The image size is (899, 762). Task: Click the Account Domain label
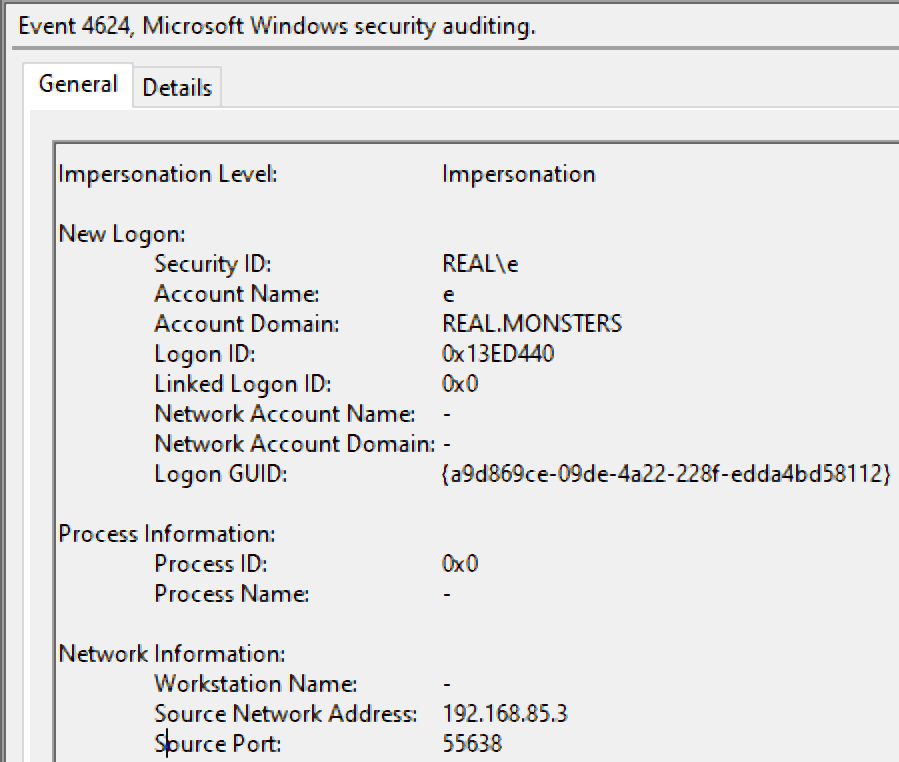247,324
